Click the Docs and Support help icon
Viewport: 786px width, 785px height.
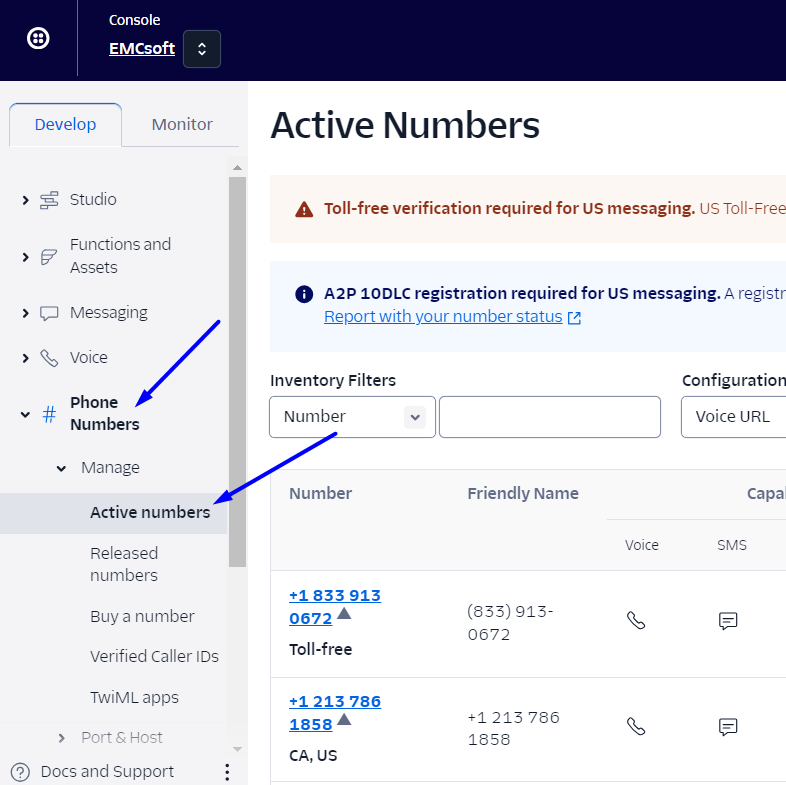pyautogui.click(x=20, y=772)
